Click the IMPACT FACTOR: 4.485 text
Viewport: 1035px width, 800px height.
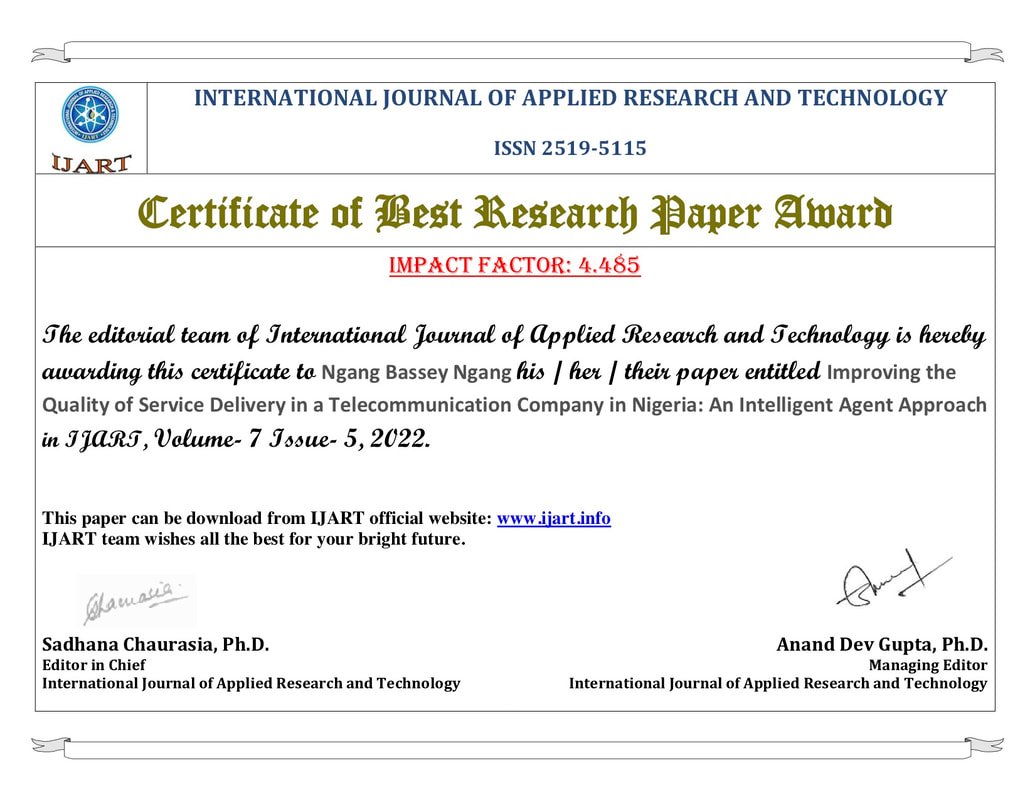click(515, 265)
